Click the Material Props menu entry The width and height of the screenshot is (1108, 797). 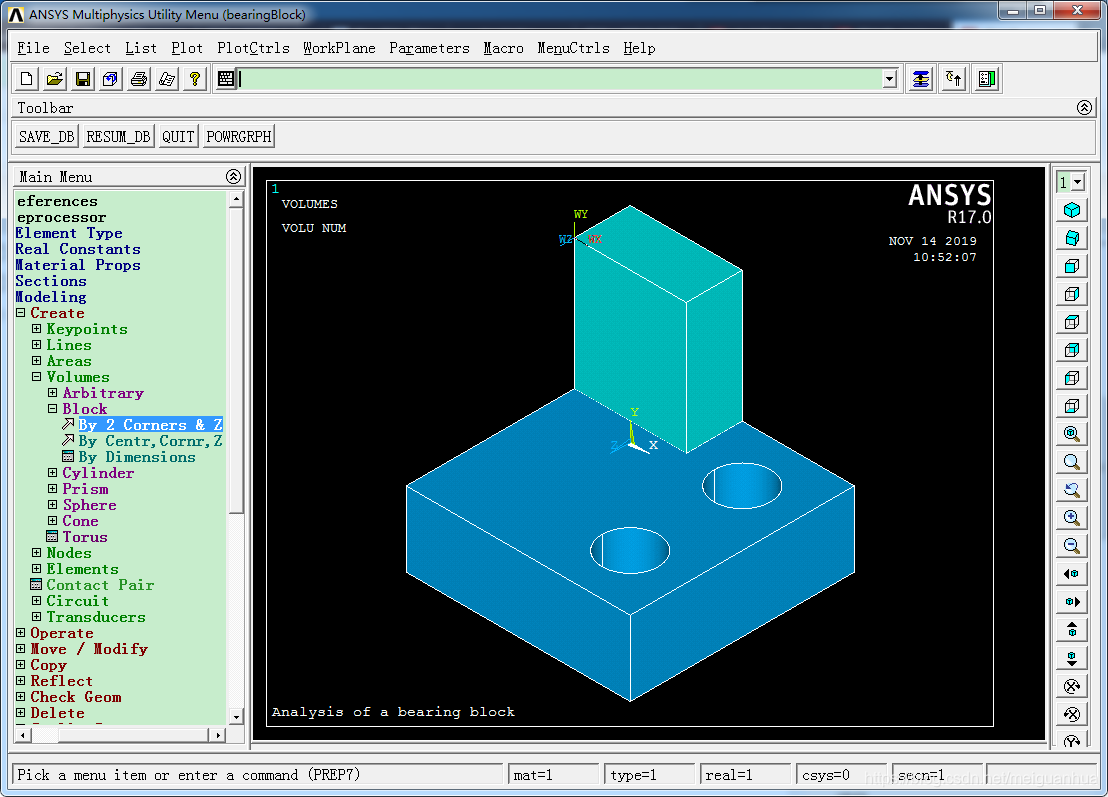tap(78, 265)
